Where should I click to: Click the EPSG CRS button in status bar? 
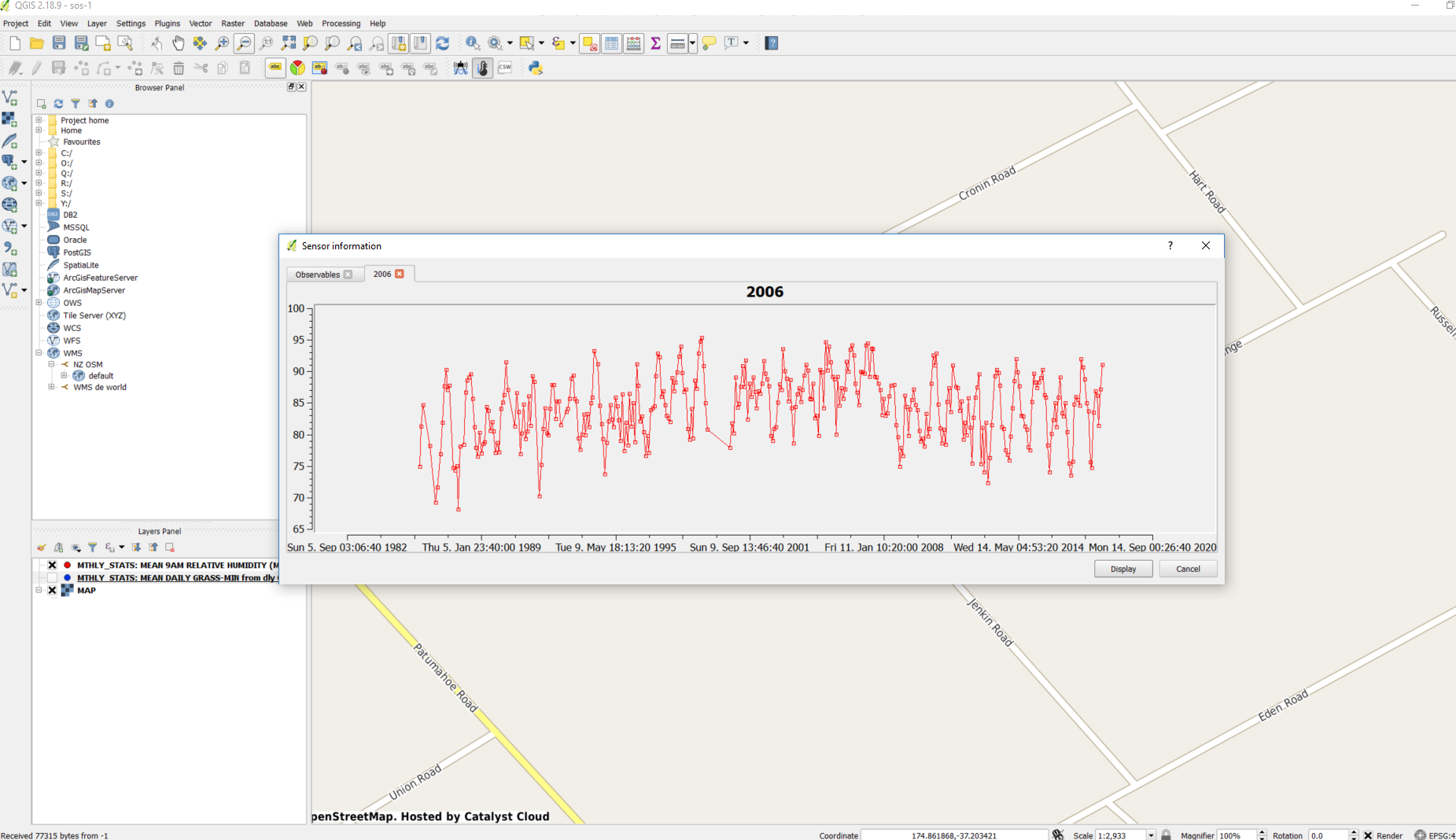1435,835
